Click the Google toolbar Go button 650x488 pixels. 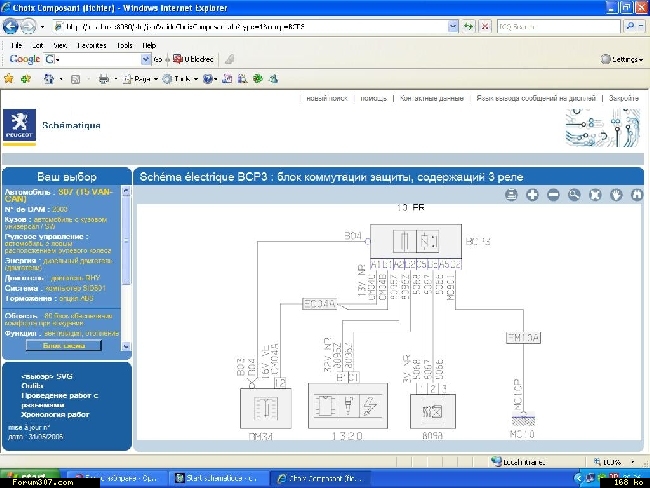158,59
